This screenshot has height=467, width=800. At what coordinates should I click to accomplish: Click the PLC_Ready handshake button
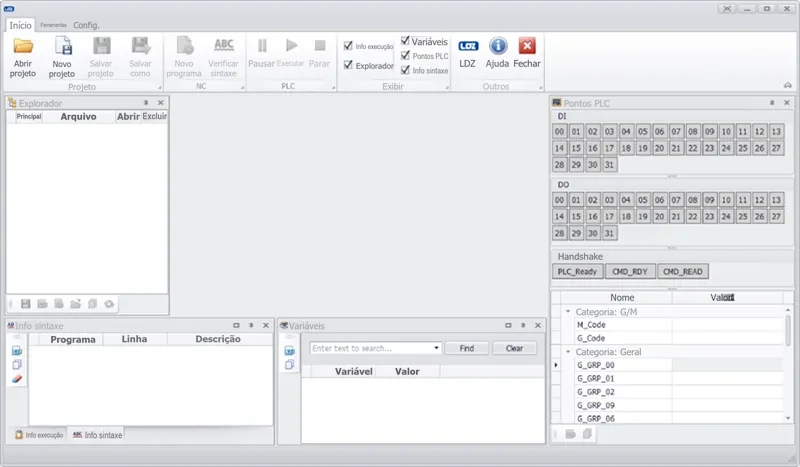coord(577,272)
